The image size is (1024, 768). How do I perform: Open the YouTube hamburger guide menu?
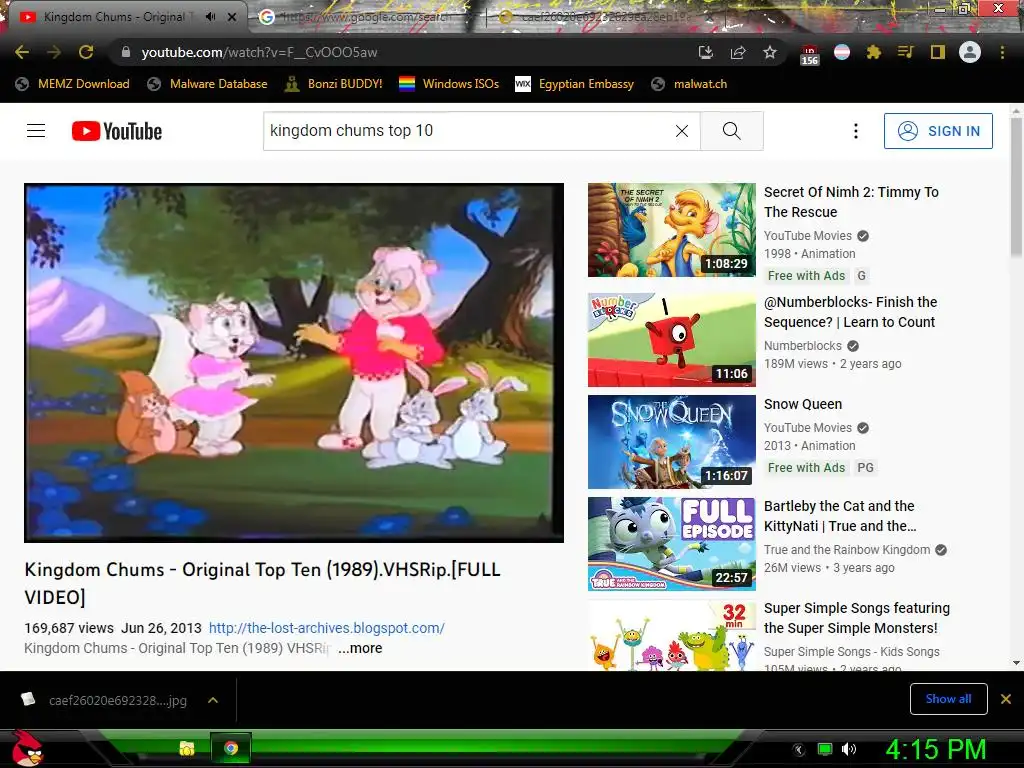click(x=36, y=131)
